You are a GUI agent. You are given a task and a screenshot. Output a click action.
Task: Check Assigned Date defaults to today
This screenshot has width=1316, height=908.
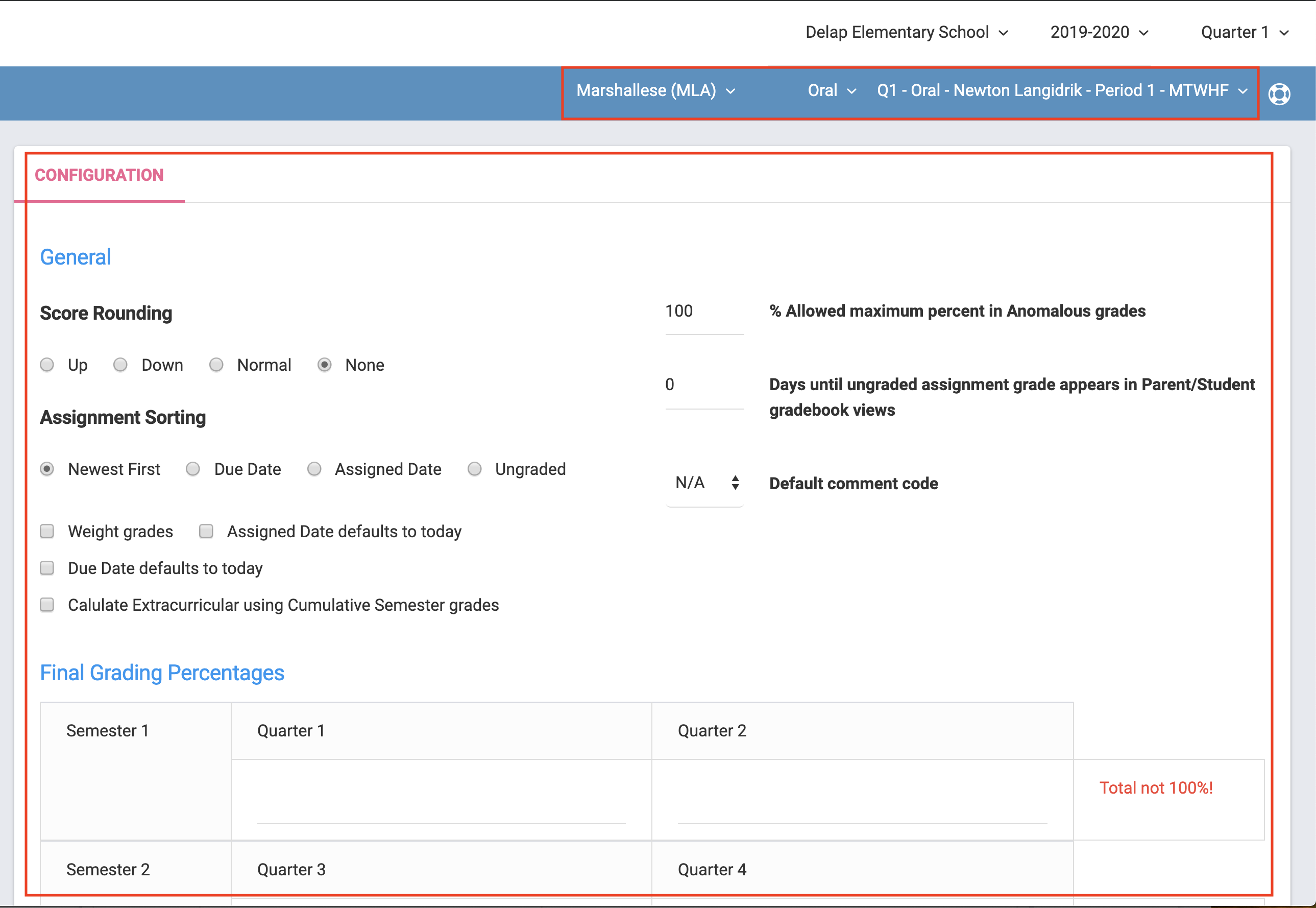(x=206, y=532)
